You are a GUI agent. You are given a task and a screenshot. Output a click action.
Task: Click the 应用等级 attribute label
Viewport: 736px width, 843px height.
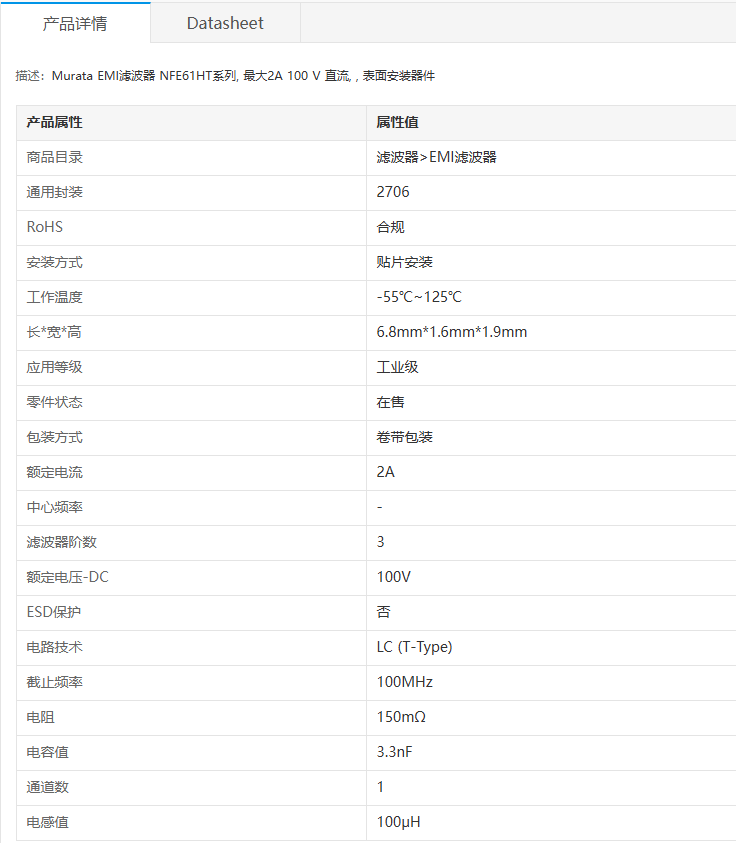click(x=54, y=367)
